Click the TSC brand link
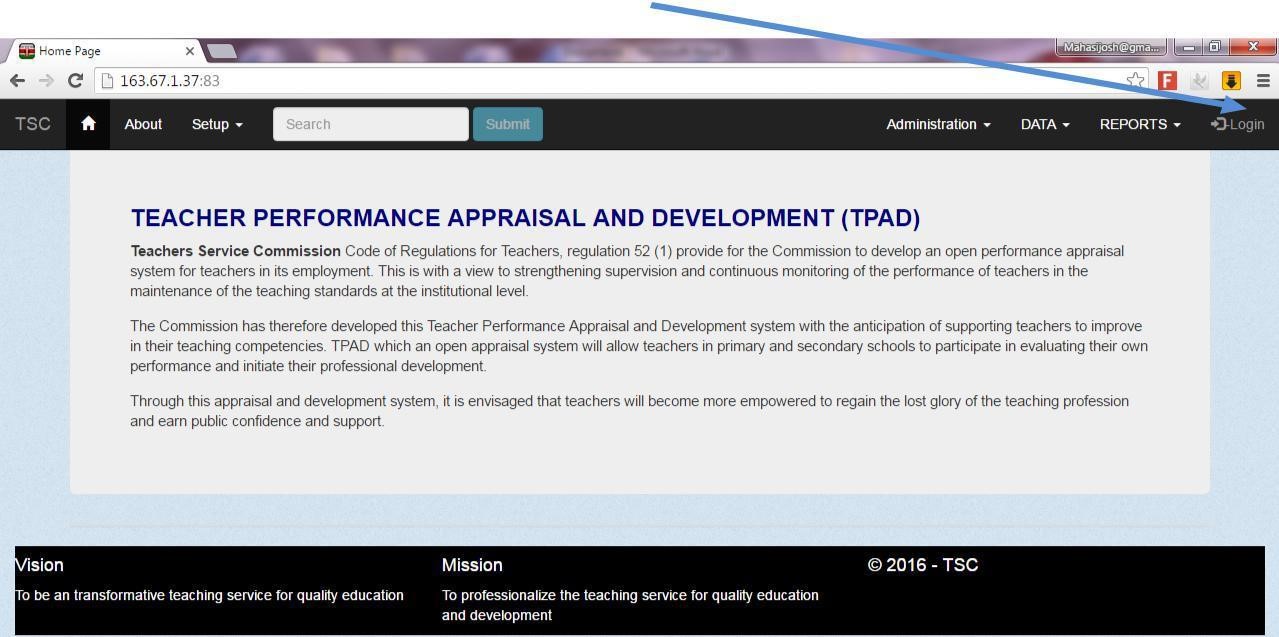 [33, 124]
